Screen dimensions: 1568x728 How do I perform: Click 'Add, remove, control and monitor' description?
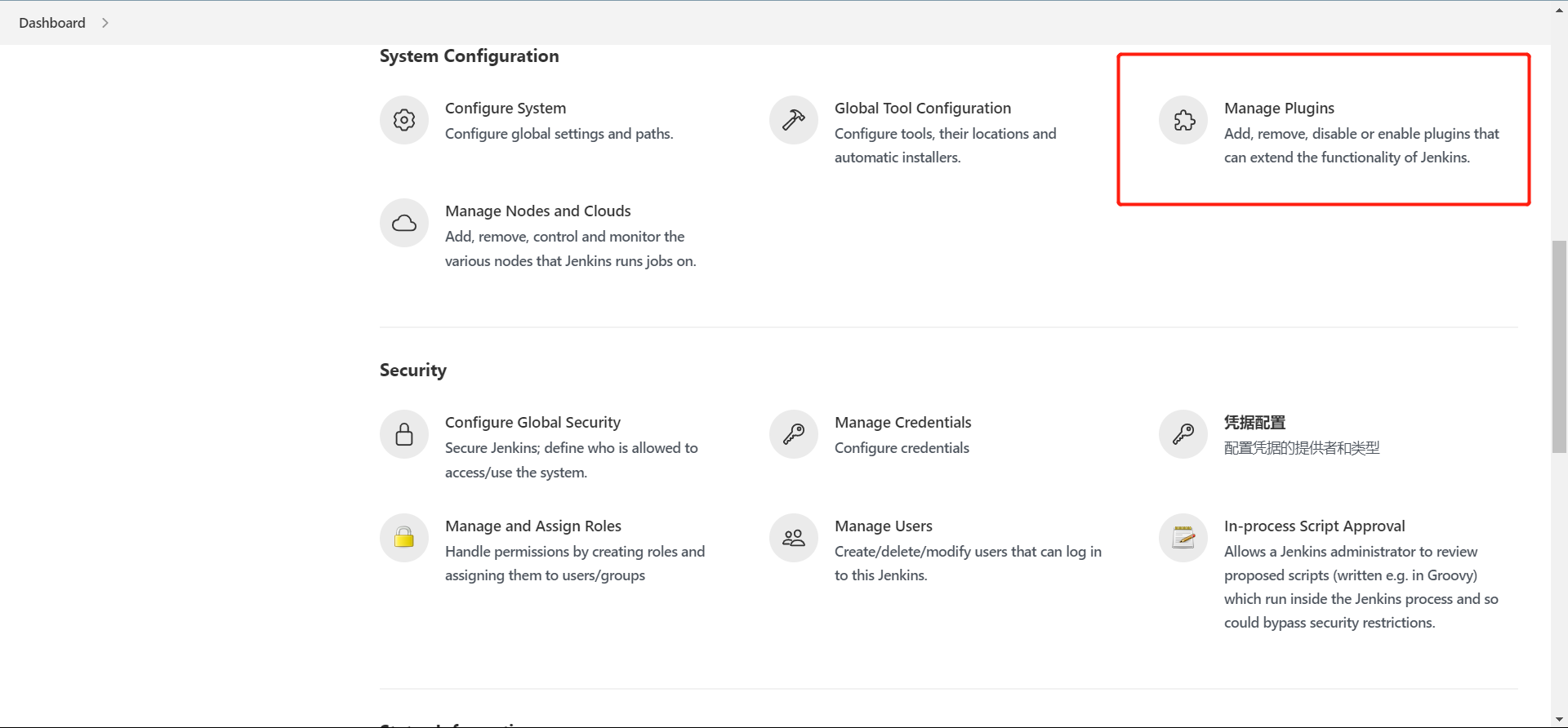click(571, 248)
